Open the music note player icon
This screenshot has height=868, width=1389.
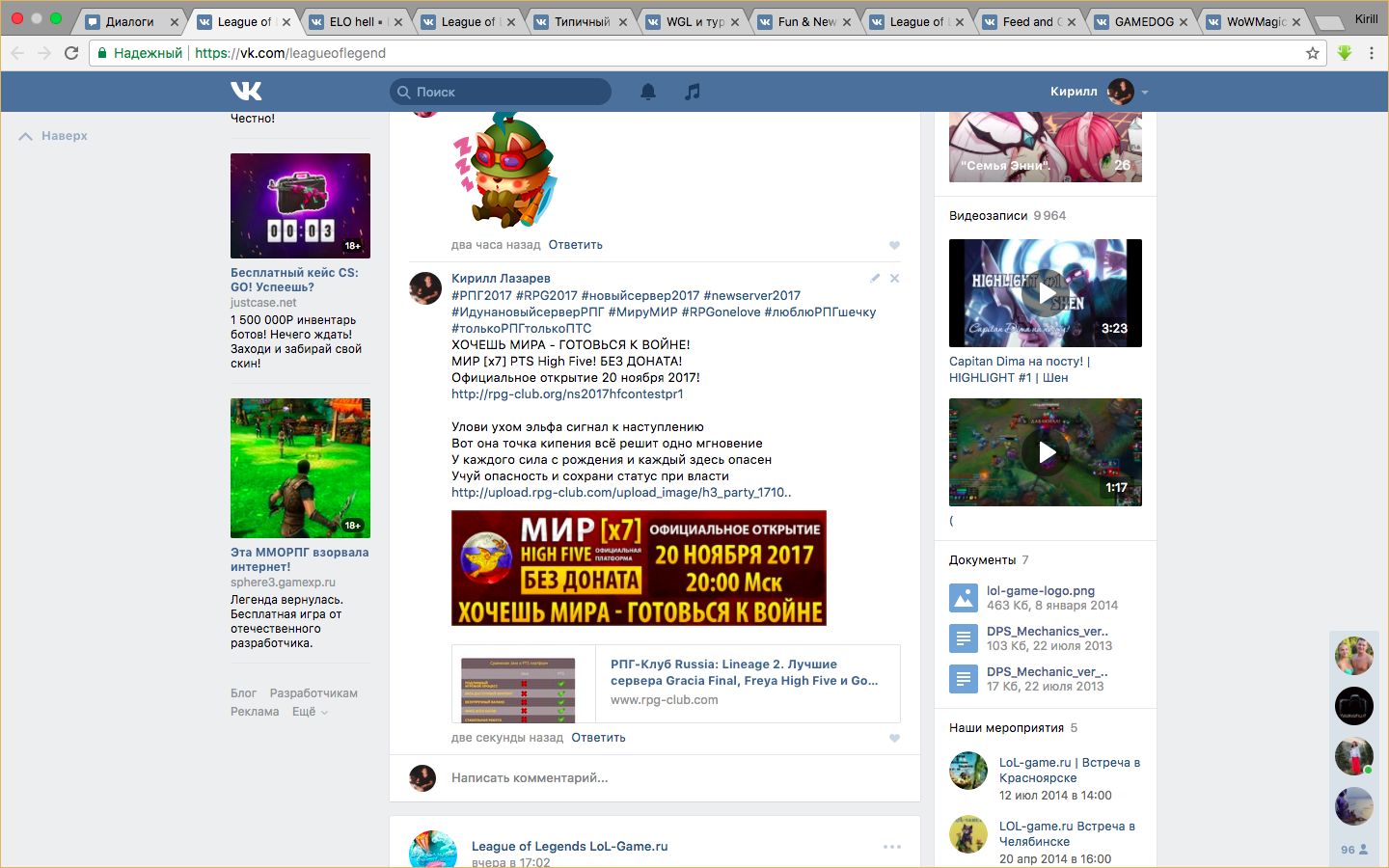693,92
